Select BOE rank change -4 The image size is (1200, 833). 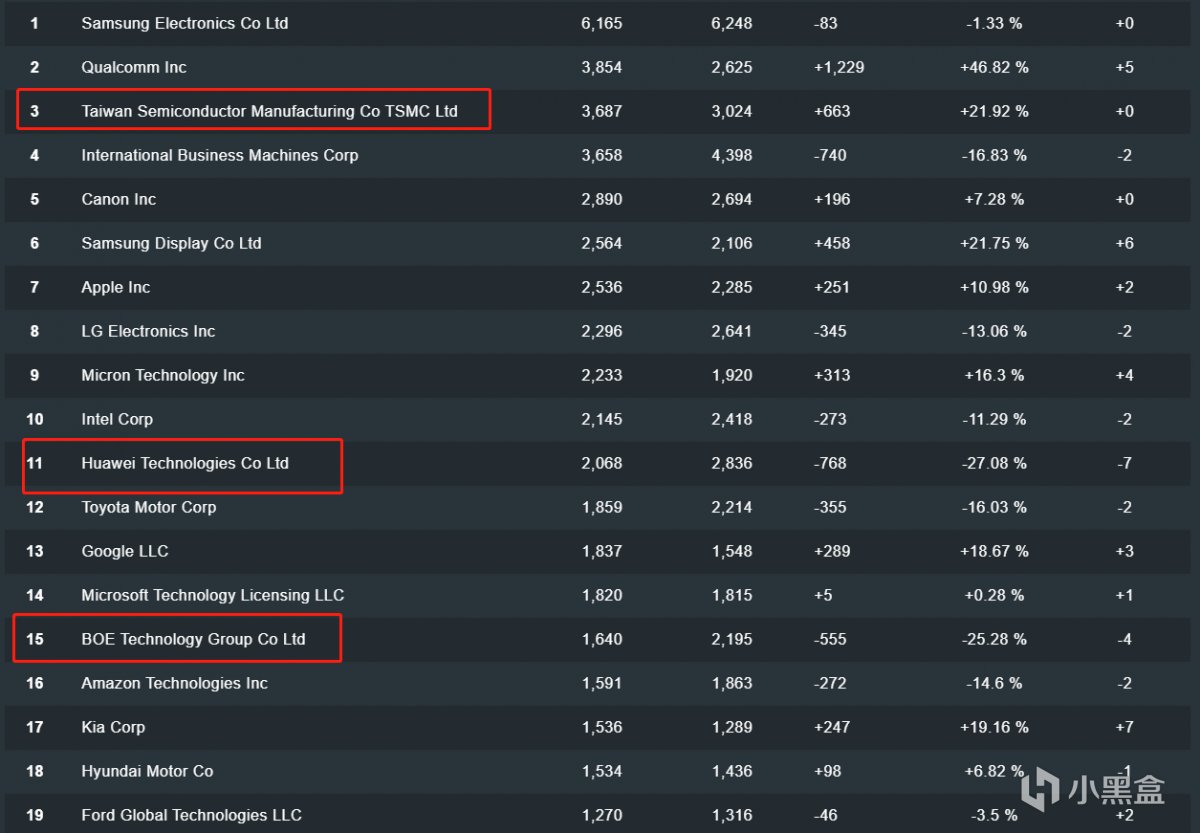(1125, 639)
